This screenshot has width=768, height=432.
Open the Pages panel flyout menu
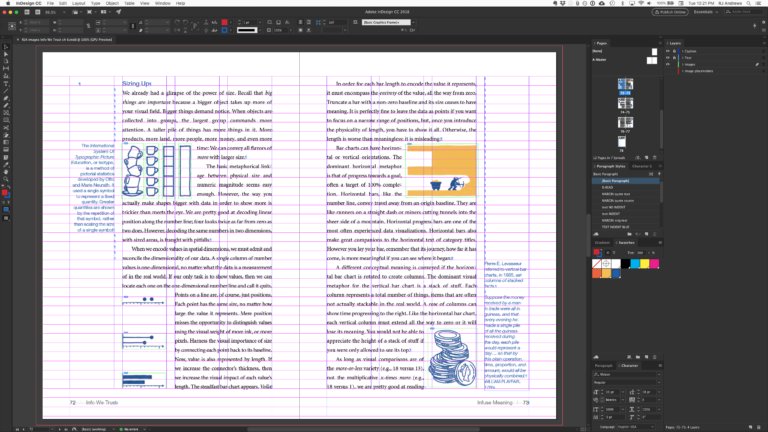660,43
